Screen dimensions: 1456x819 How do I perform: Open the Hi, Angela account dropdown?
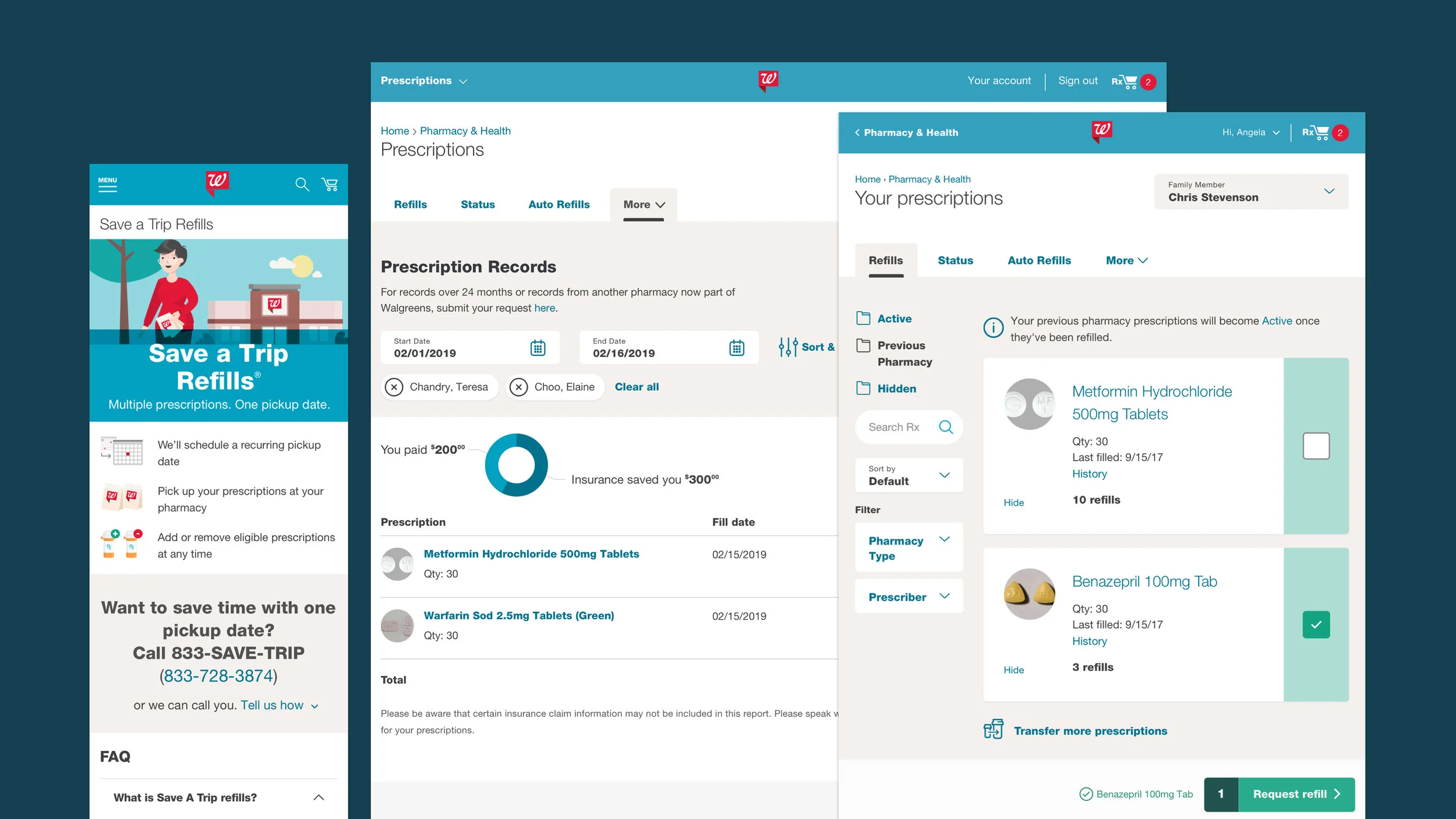(1251, 132)
